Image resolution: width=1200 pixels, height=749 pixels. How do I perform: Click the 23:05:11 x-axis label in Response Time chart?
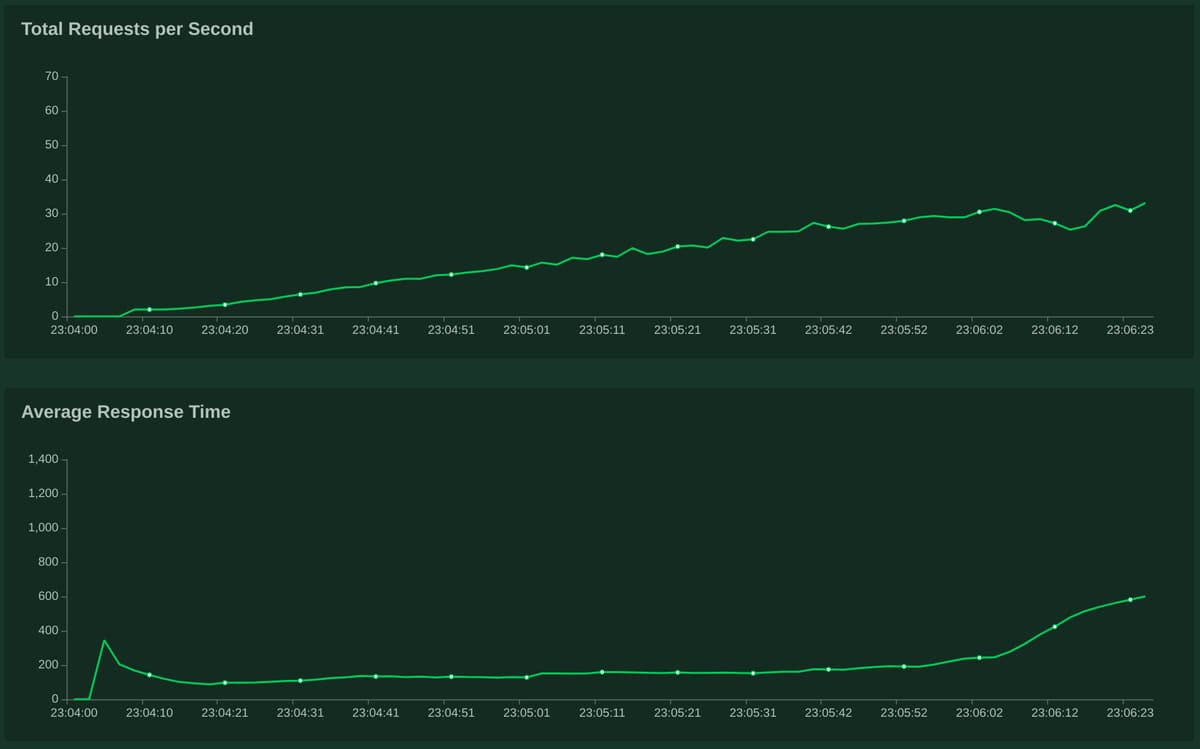(602, 713)
